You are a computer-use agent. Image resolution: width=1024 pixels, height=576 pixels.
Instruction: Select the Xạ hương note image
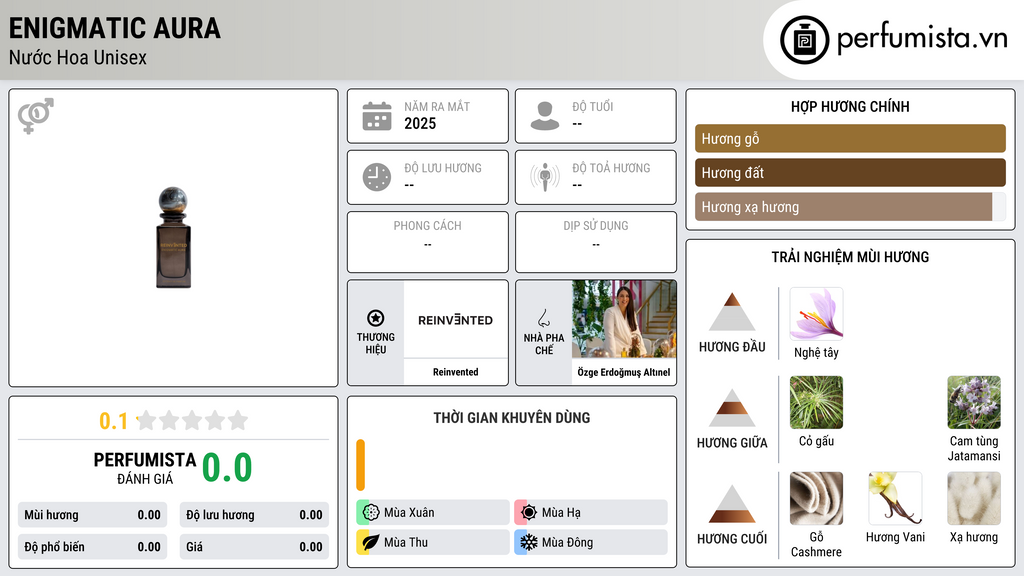[x=974, y=498]
